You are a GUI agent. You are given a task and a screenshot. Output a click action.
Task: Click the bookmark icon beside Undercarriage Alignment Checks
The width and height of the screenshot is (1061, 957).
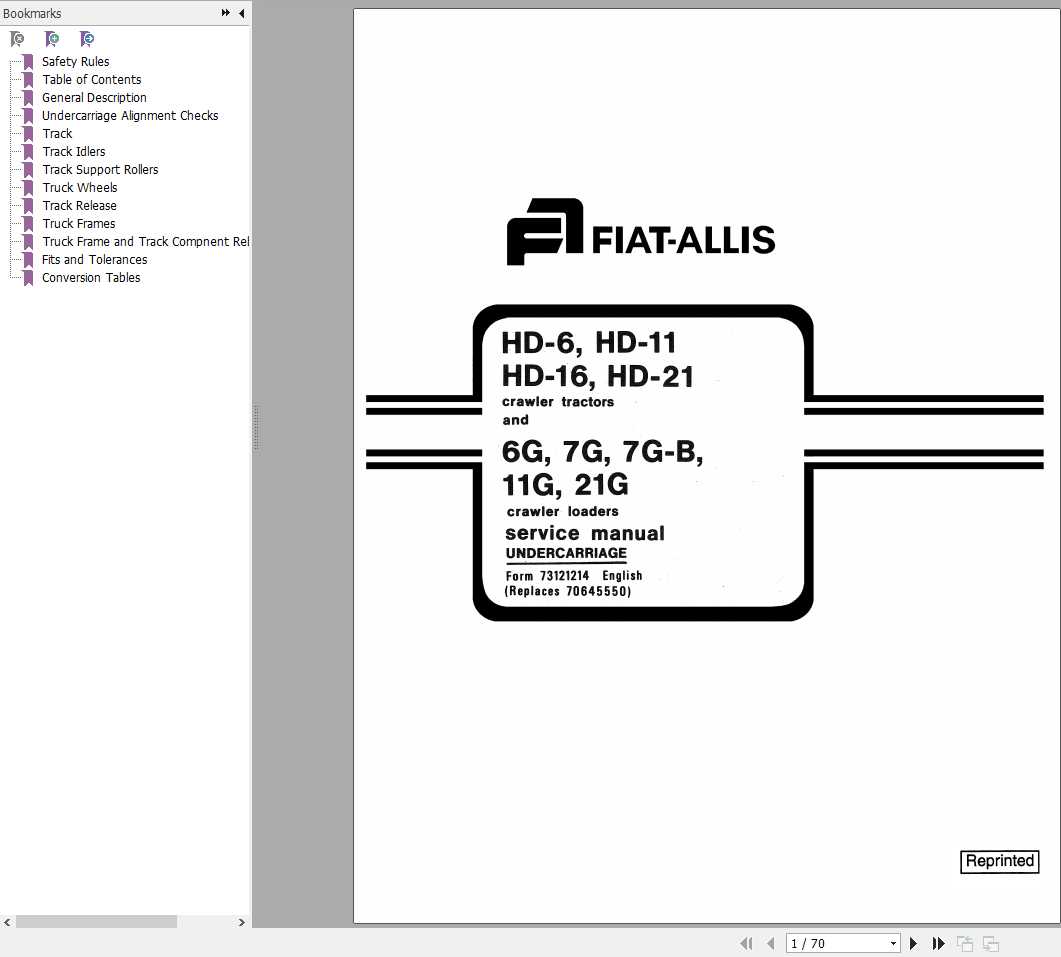pos(28,116)
